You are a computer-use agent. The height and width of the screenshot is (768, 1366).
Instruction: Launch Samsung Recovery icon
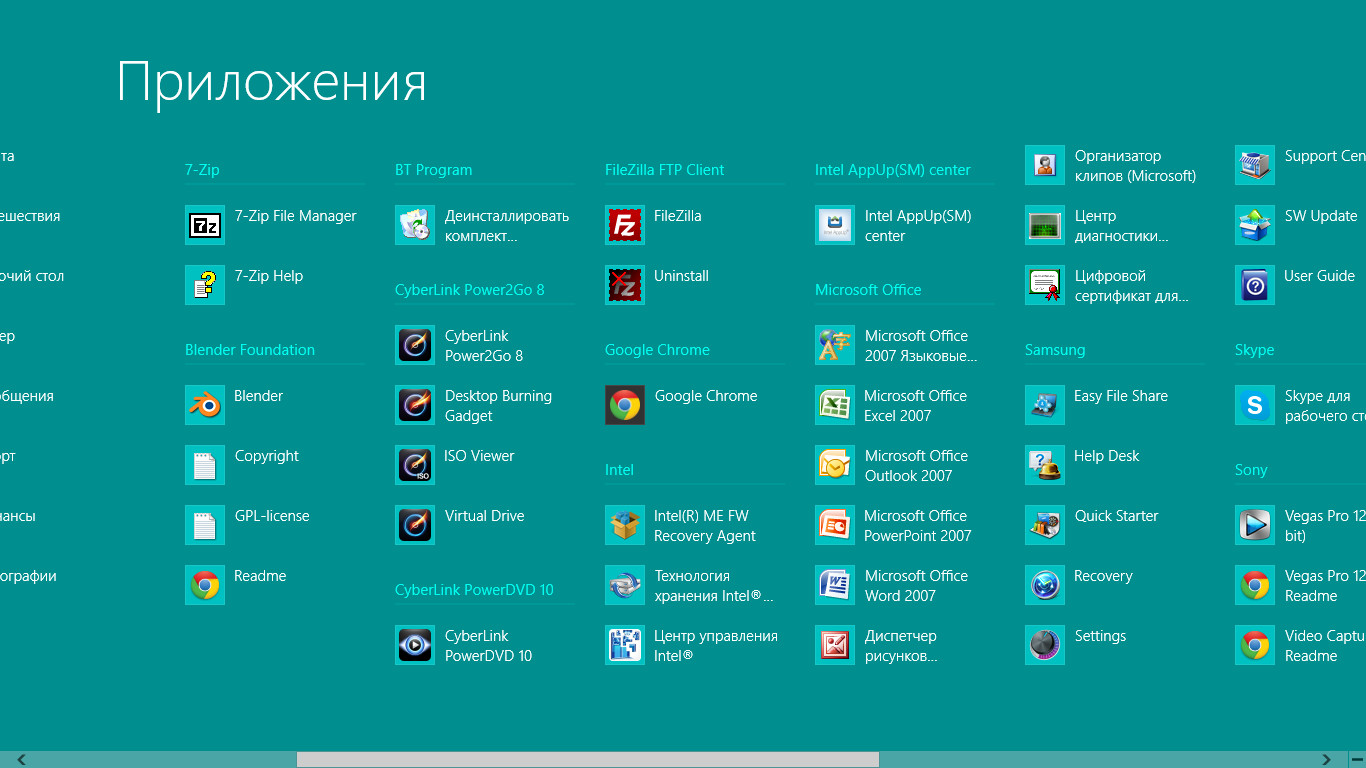[1045, 585]
